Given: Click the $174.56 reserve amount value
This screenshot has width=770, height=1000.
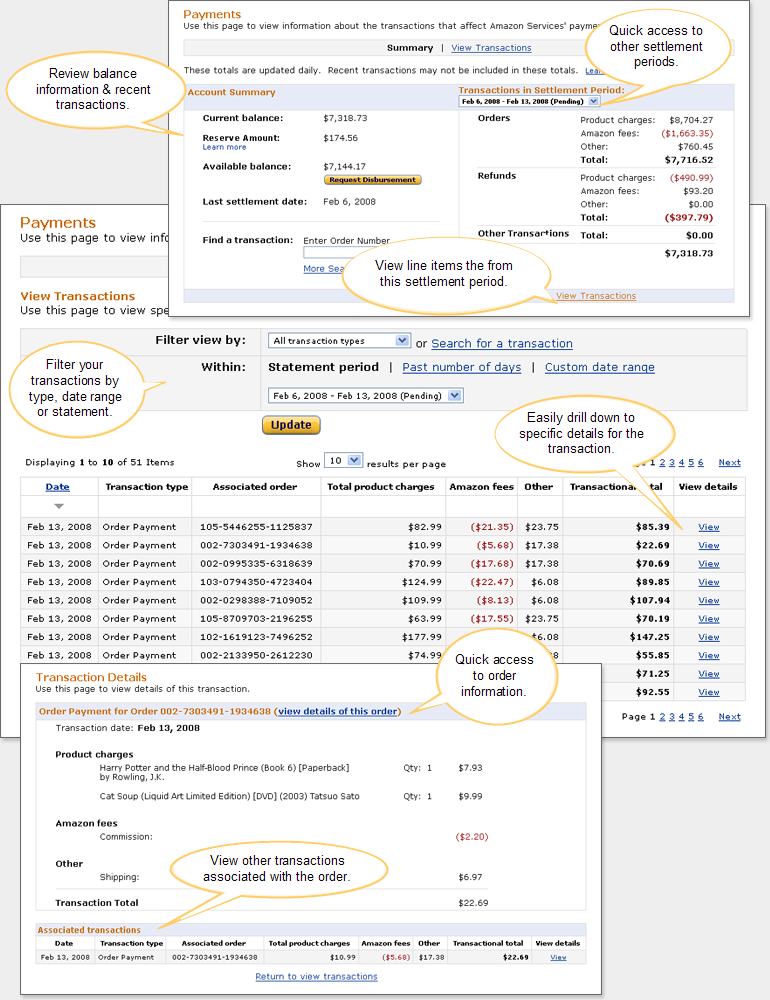Looking at the screenshot, I should pyautogui.click(x=341, y=138).
